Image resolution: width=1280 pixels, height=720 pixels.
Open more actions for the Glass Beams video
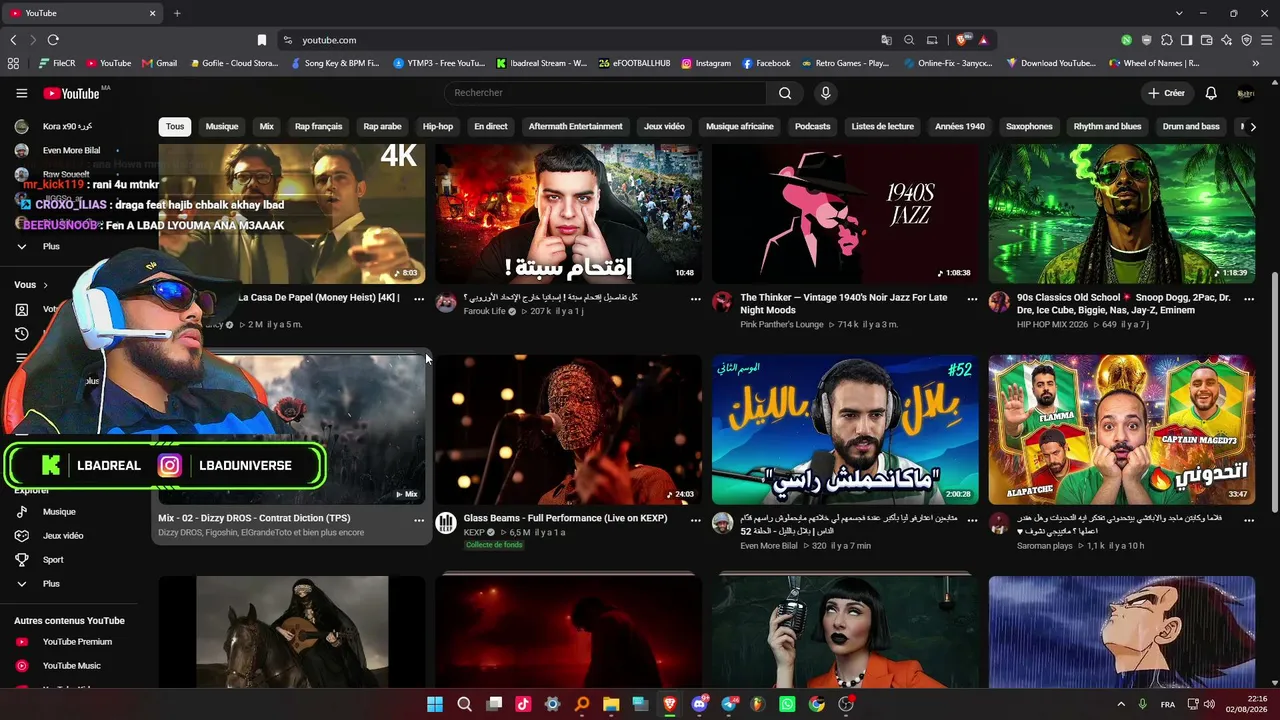pos(695,520)
